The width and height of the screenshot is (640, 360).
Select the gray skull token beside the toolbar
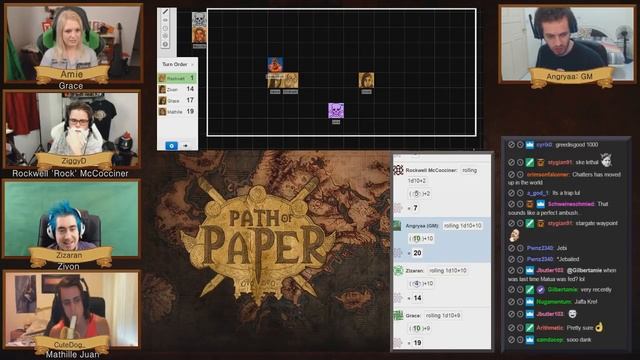199,20
